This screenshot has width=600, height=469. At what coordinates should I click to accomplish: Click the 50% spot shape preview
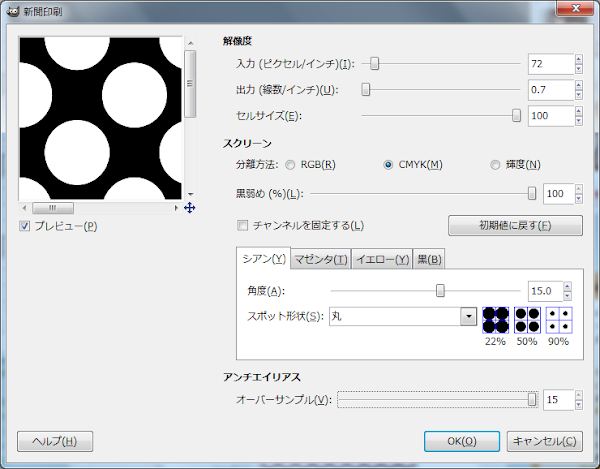tap(527, 320)
